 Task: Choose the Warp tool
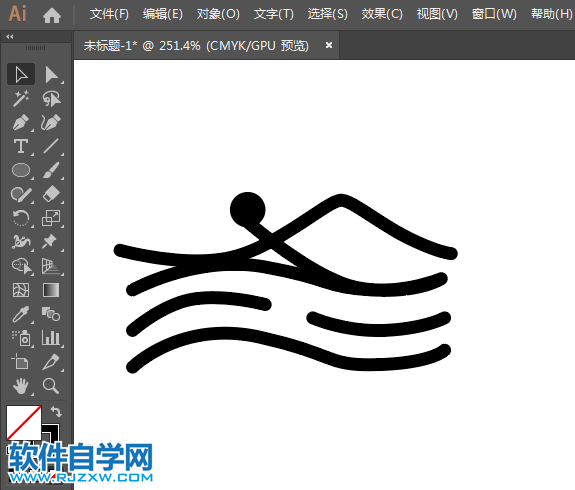click(x=21, y=242)
